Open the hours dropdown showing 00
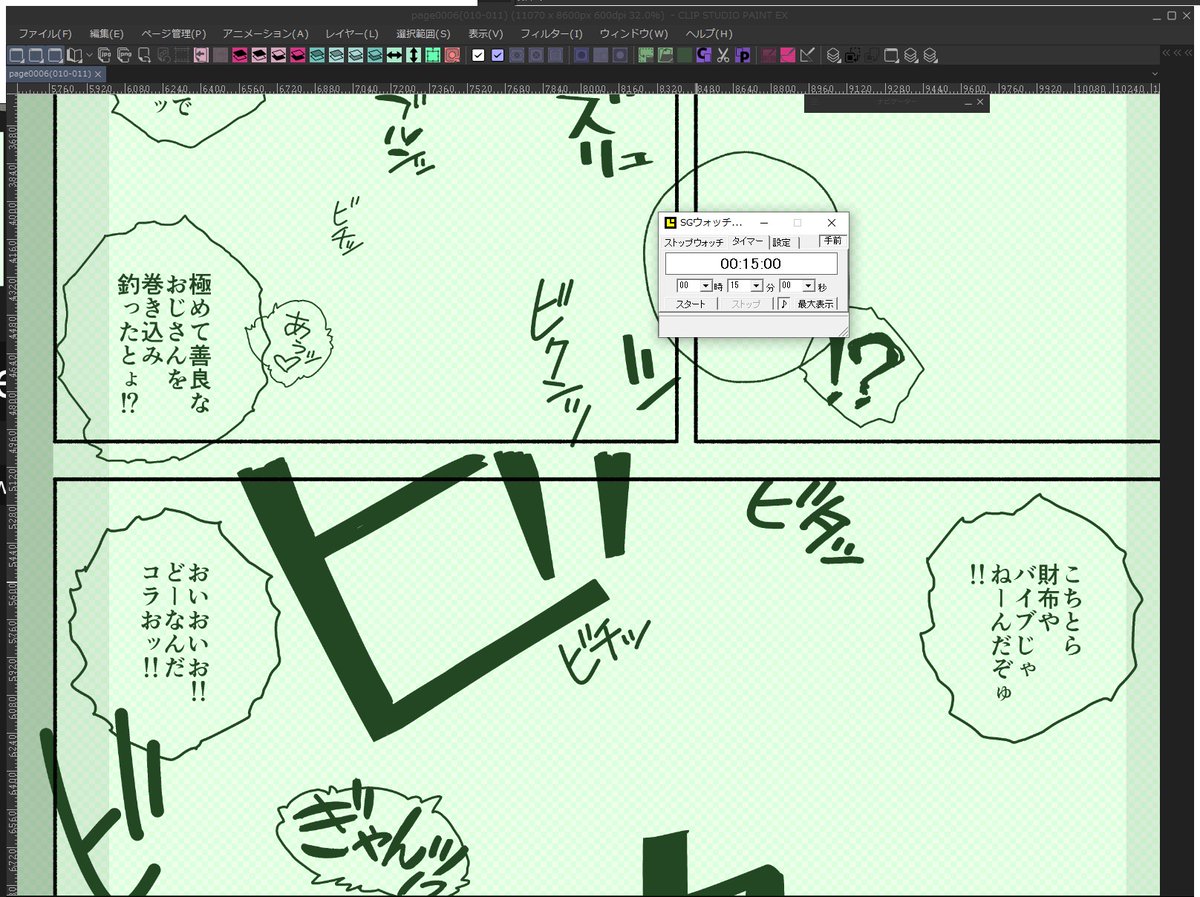 tap(706, 286)
